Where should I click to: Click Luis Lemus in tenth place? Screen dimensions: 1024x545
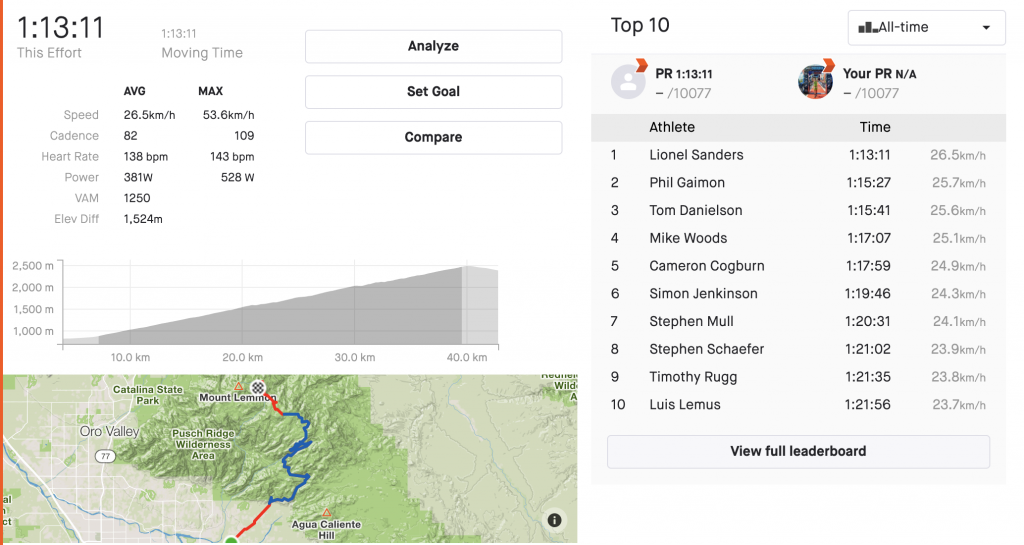coord(684,405)
